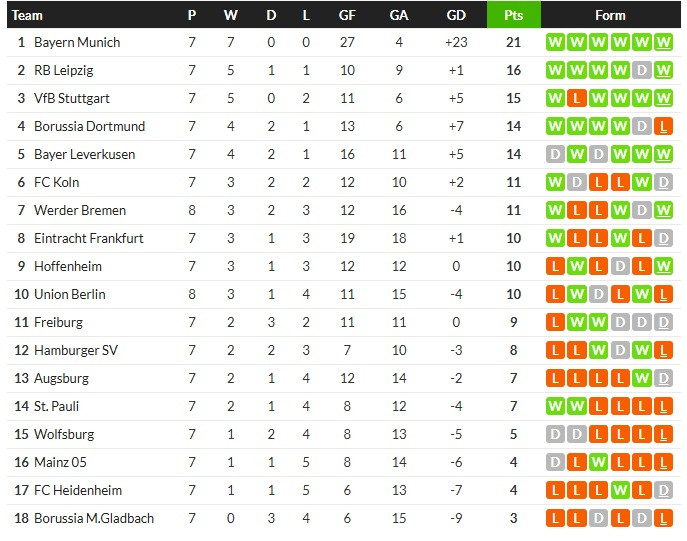Select the Team column header
687x541 pixels.
(x=28, y=15)
